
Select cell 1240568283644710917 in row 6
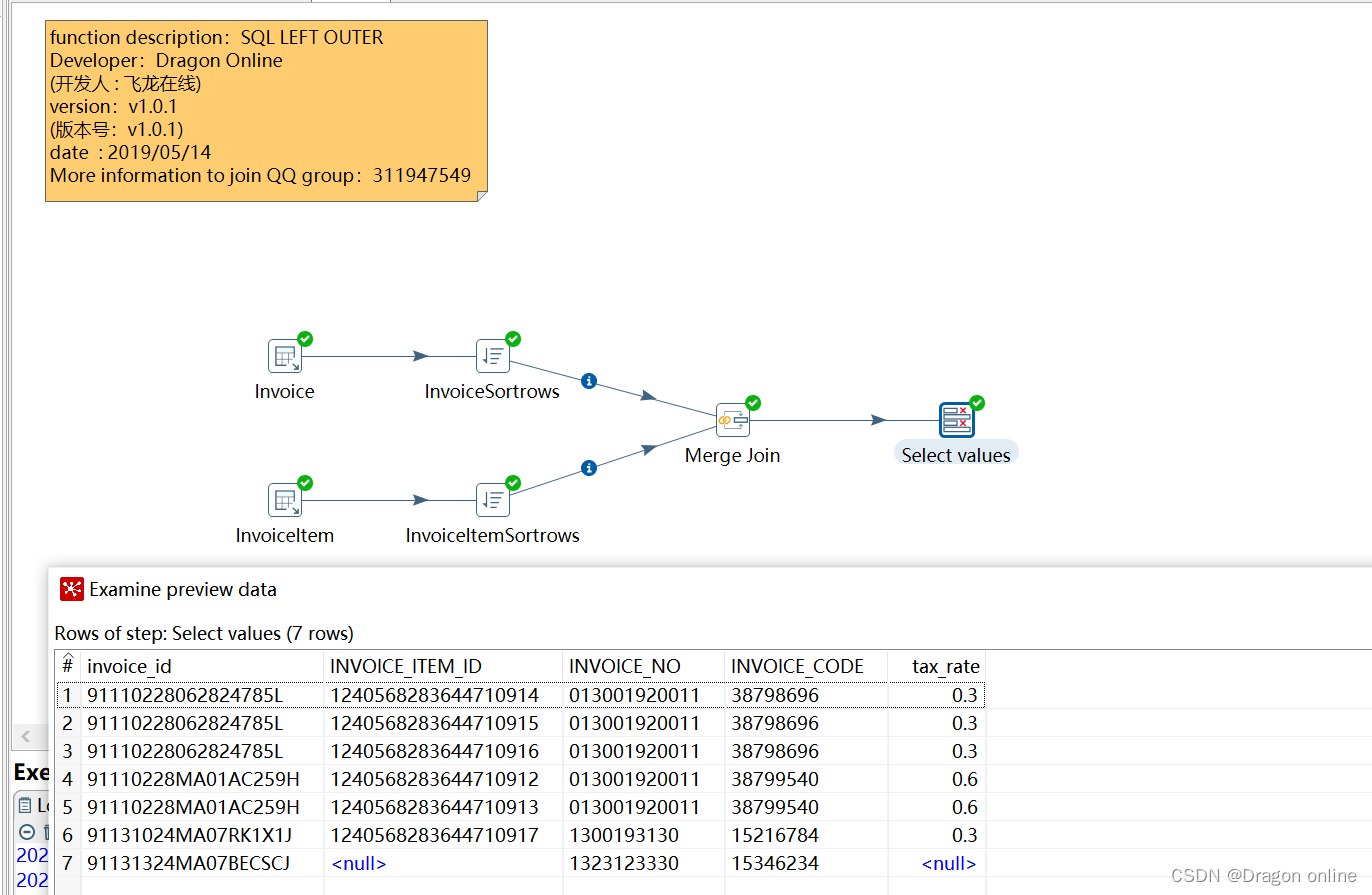444,835
